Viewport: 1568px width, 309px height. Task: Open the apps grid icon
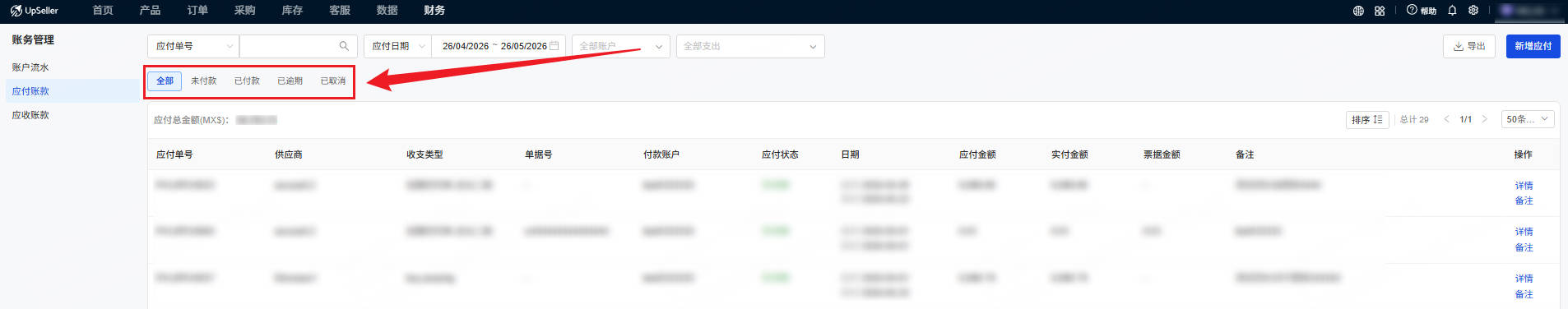(x=1380, y=11)
